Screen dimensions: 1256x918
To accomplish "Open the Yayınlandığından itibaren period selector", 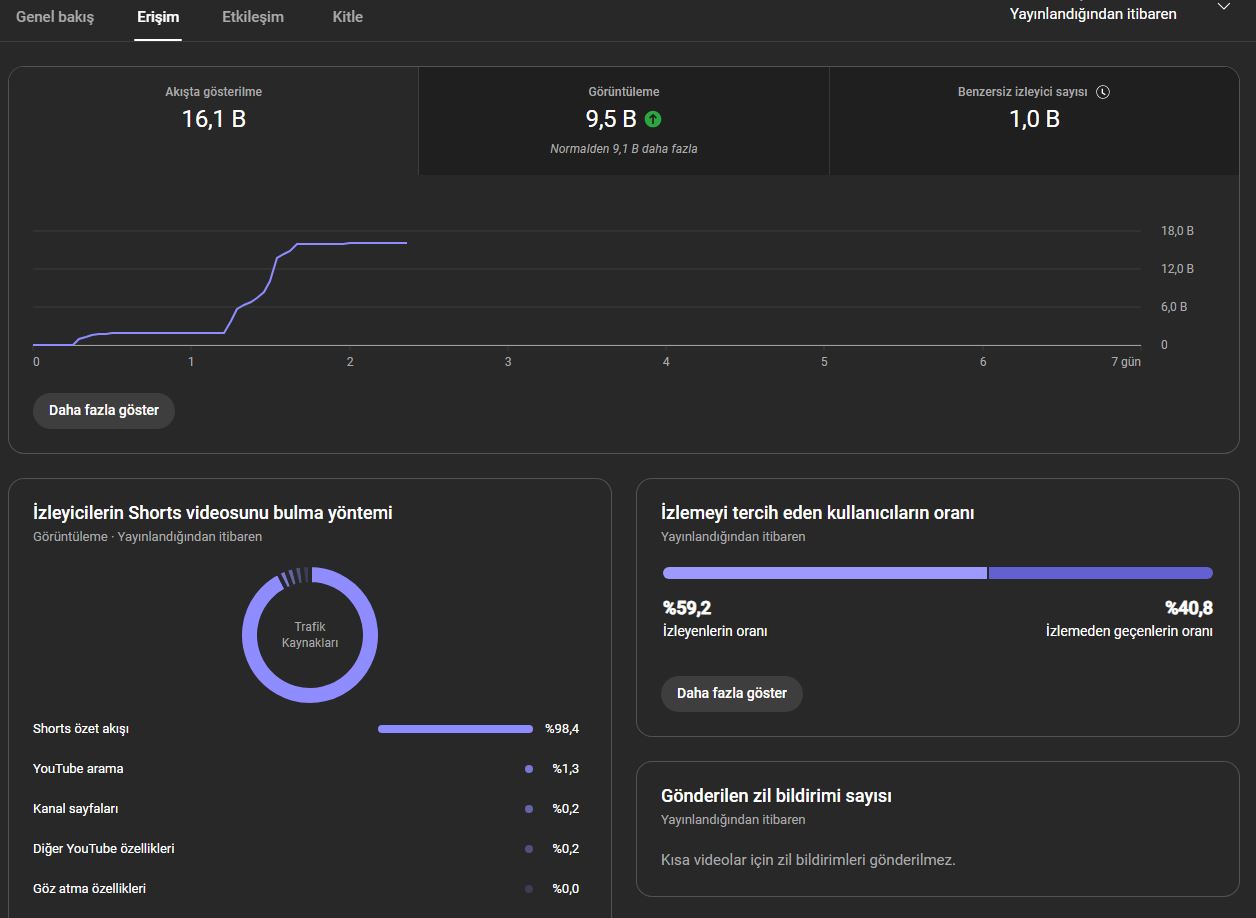I will tap(1093, 14).
